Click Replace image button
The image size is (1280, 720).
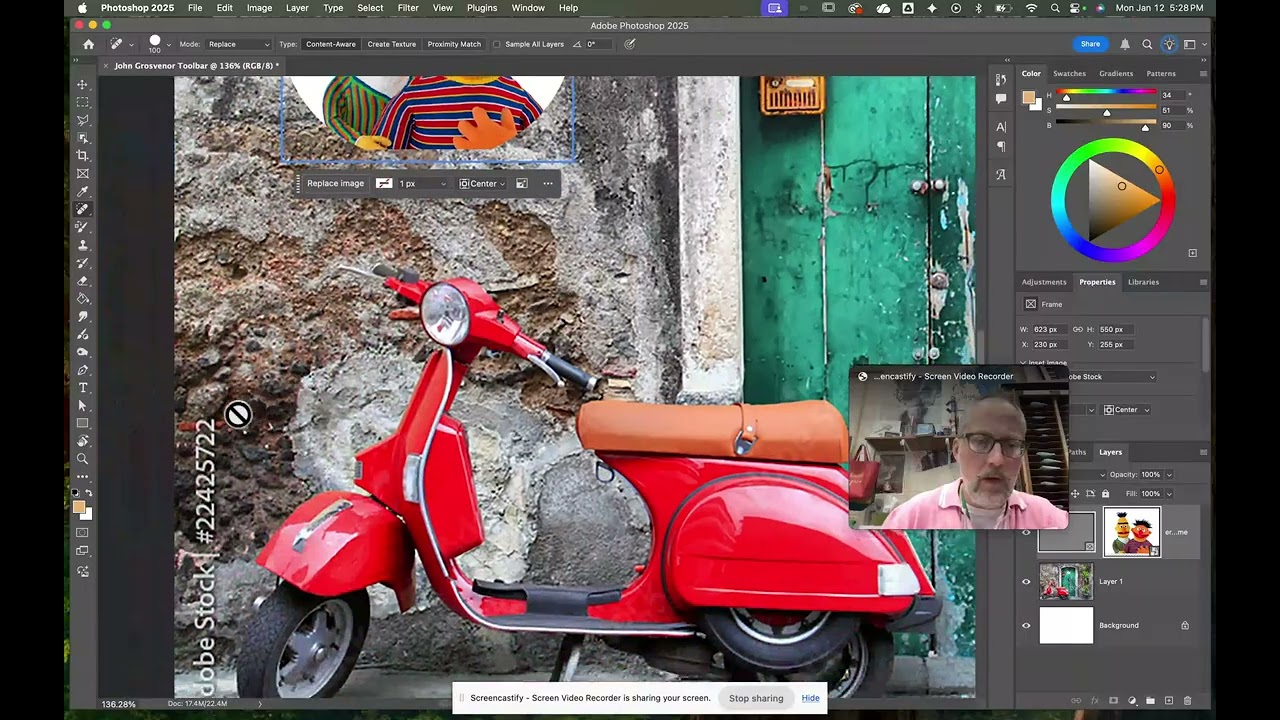coord(335,184)
